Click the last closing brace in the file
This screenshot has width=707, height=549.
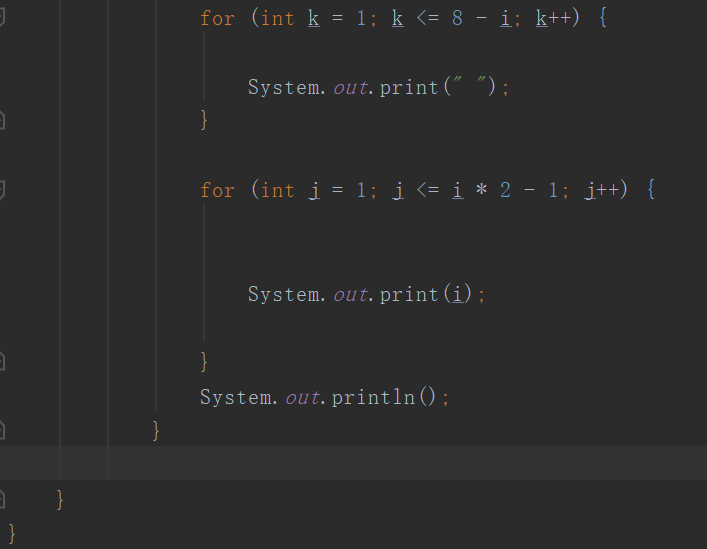click(12, 534)
